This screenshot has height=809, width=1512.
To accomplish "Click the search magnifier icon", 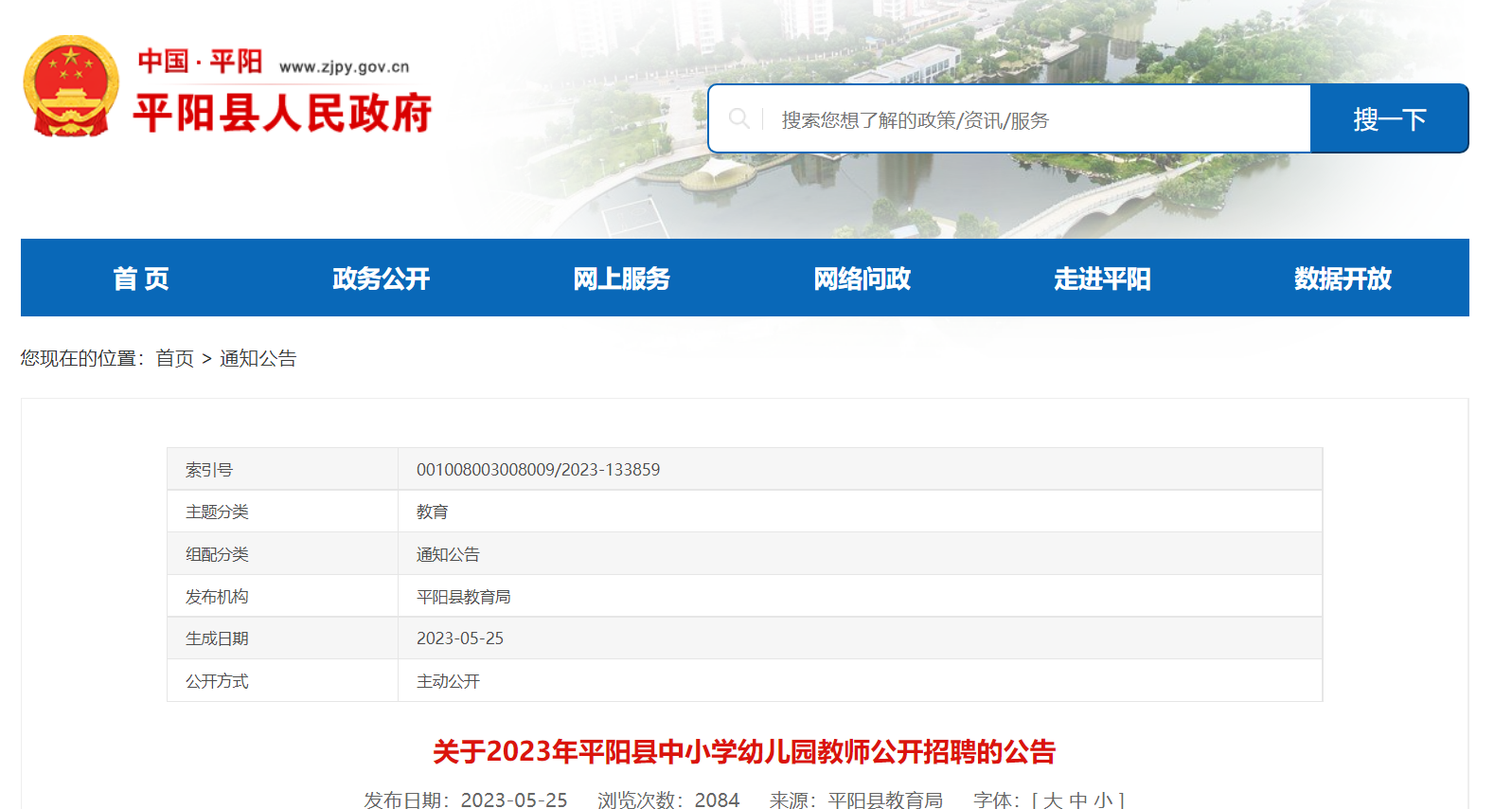I will [739, 118].
